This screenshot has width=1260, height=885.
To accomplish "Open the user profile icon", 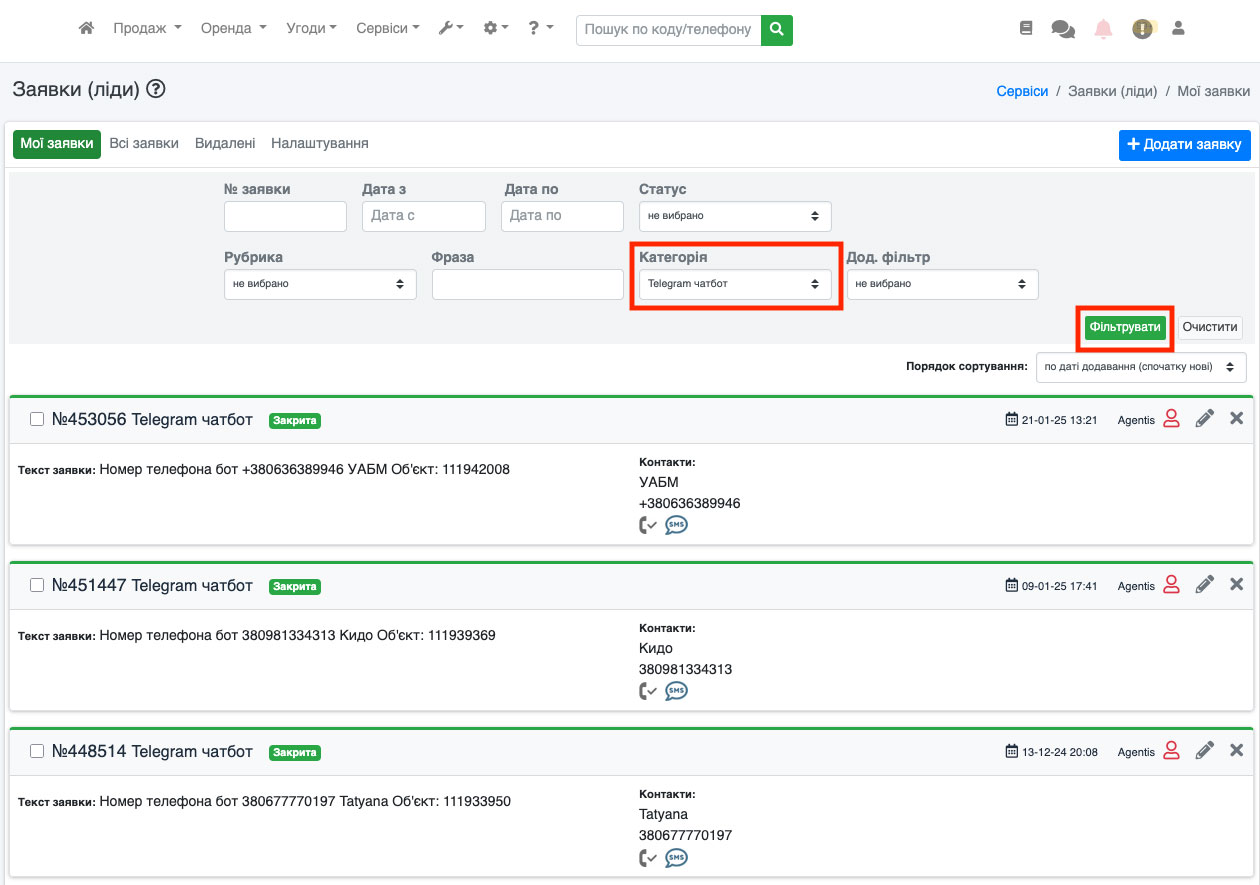I will click(1178, 29).
